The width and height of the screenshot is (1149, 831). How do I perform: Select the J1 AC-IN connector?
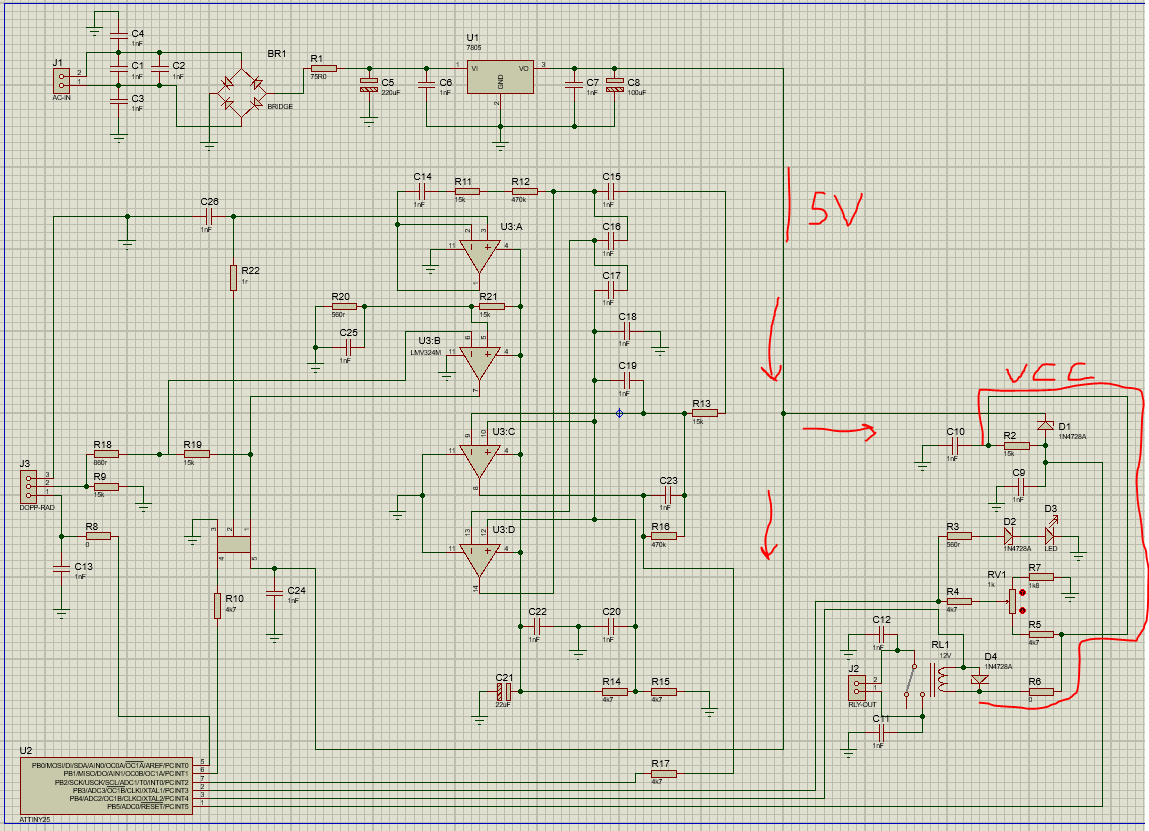coord(60,79)
